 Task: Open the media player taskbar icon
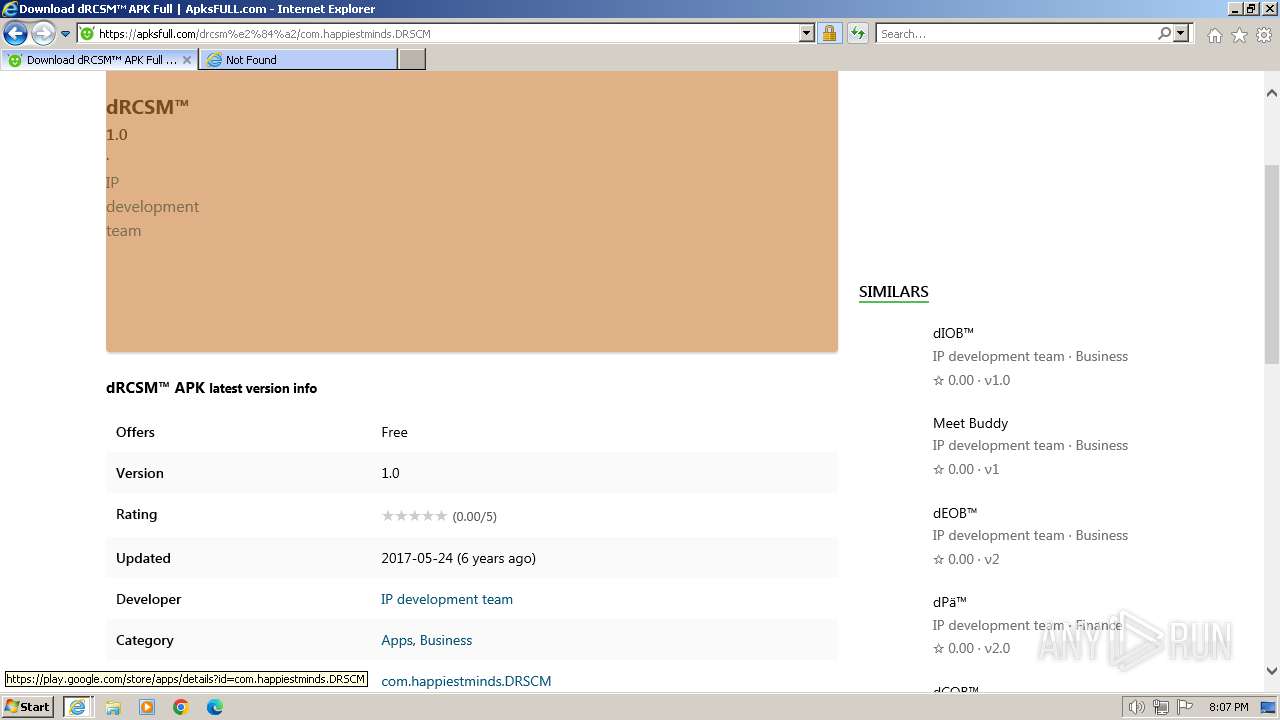point(147,707)
